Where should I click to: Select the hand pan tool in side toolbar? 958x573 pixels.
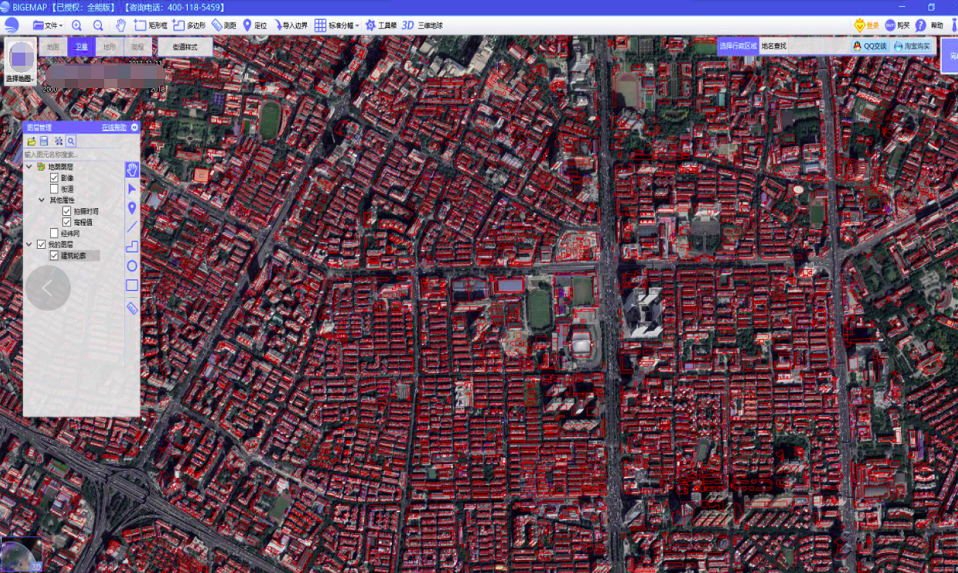132,170
